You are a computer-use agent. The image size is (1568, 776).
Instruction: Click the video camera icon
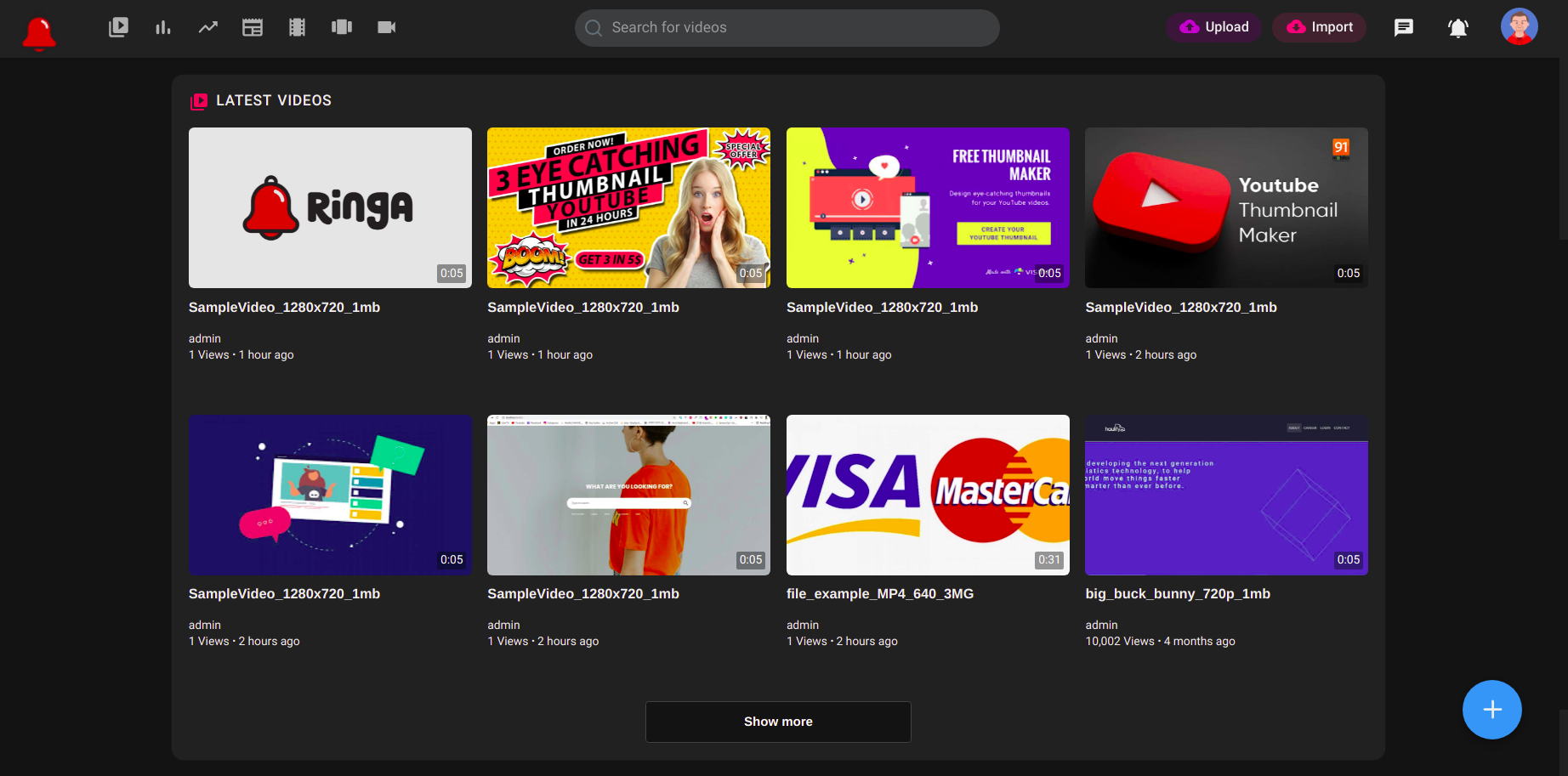pyautogui.click(x=387, y=27)
